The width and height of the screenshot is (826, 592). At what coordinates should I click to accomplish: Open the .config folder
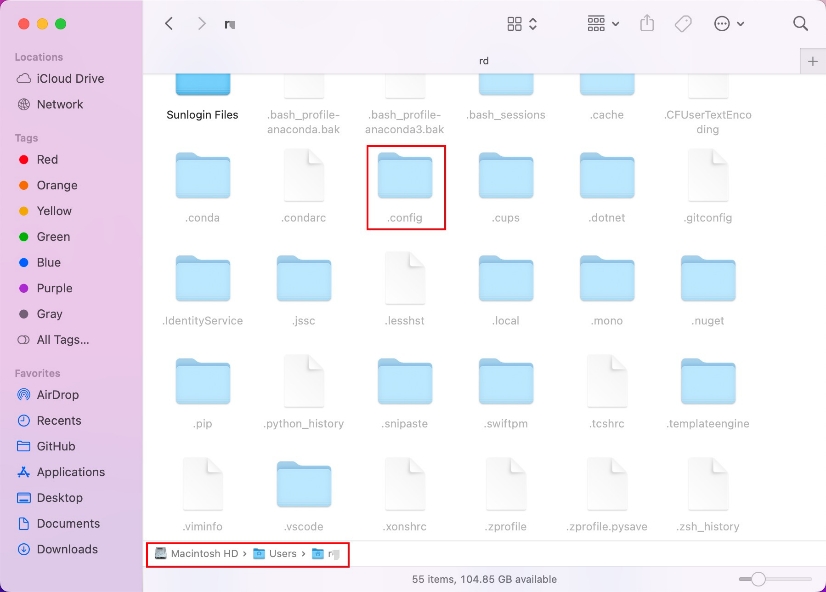click(405, 178)
